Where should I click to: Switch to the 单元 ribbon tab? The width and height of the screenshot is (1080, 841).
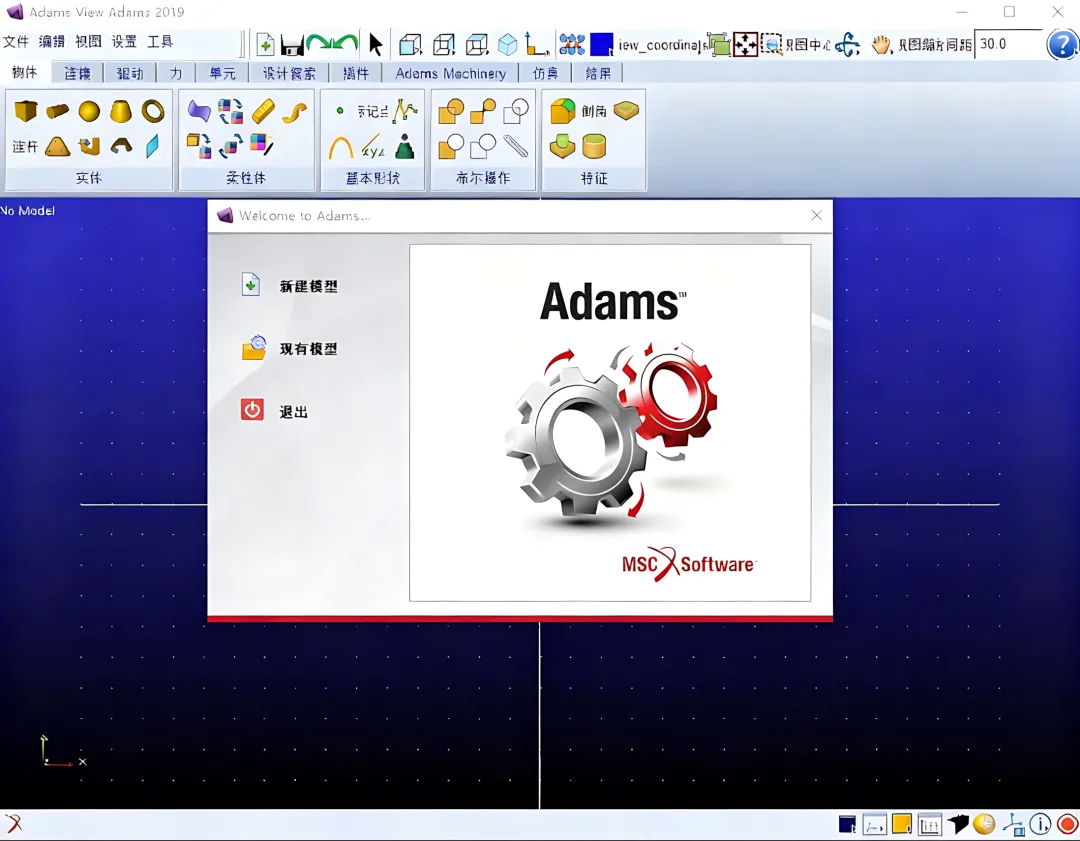tap(222, 73)
